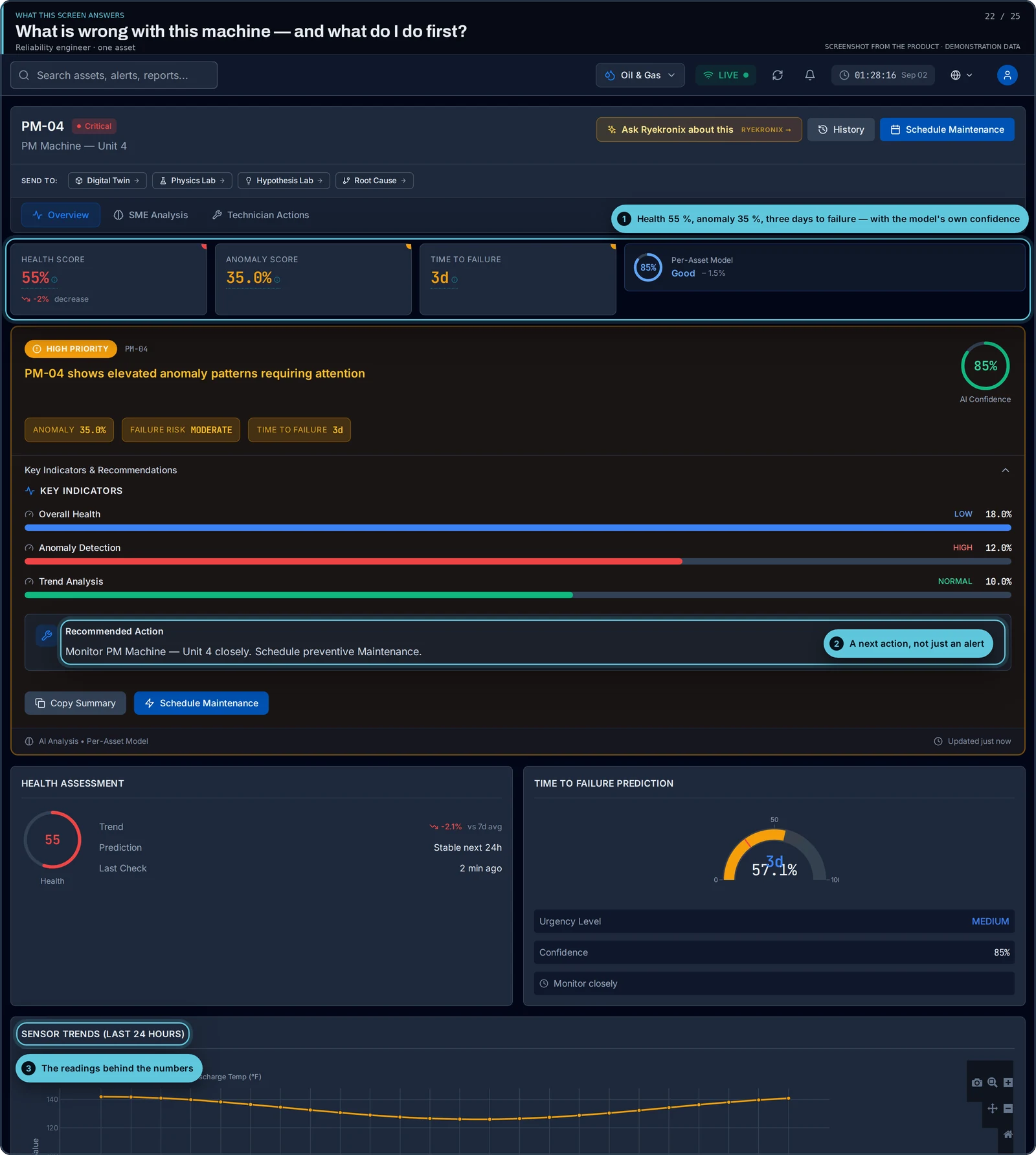Click the Trend Analysis green progress bar
The height and width of the screenshot is (1155, 1036).
[x=298, y=595]
